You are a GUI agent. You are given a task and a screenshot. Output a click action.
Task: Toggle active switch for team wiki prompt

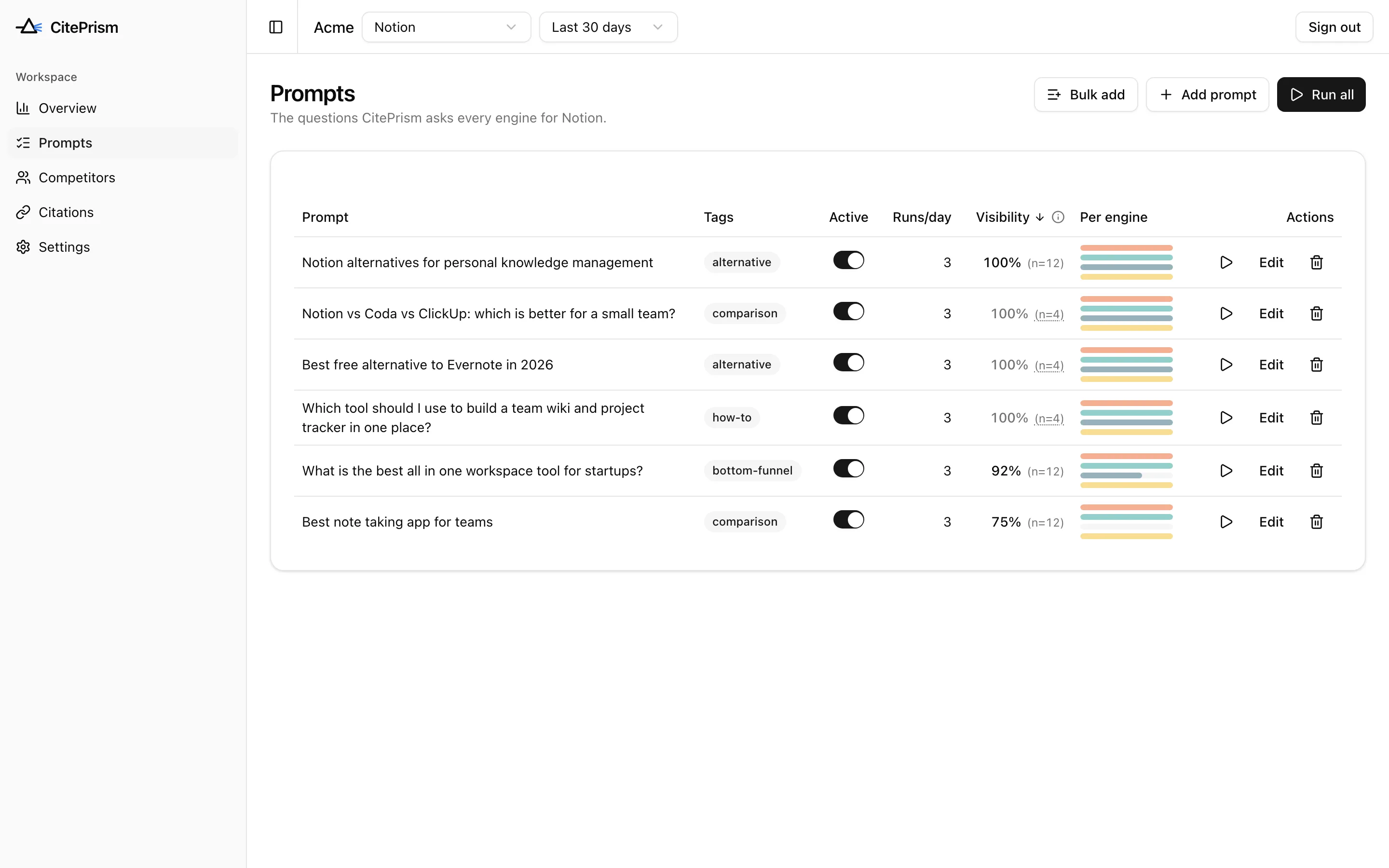click(x=848, y=415)
